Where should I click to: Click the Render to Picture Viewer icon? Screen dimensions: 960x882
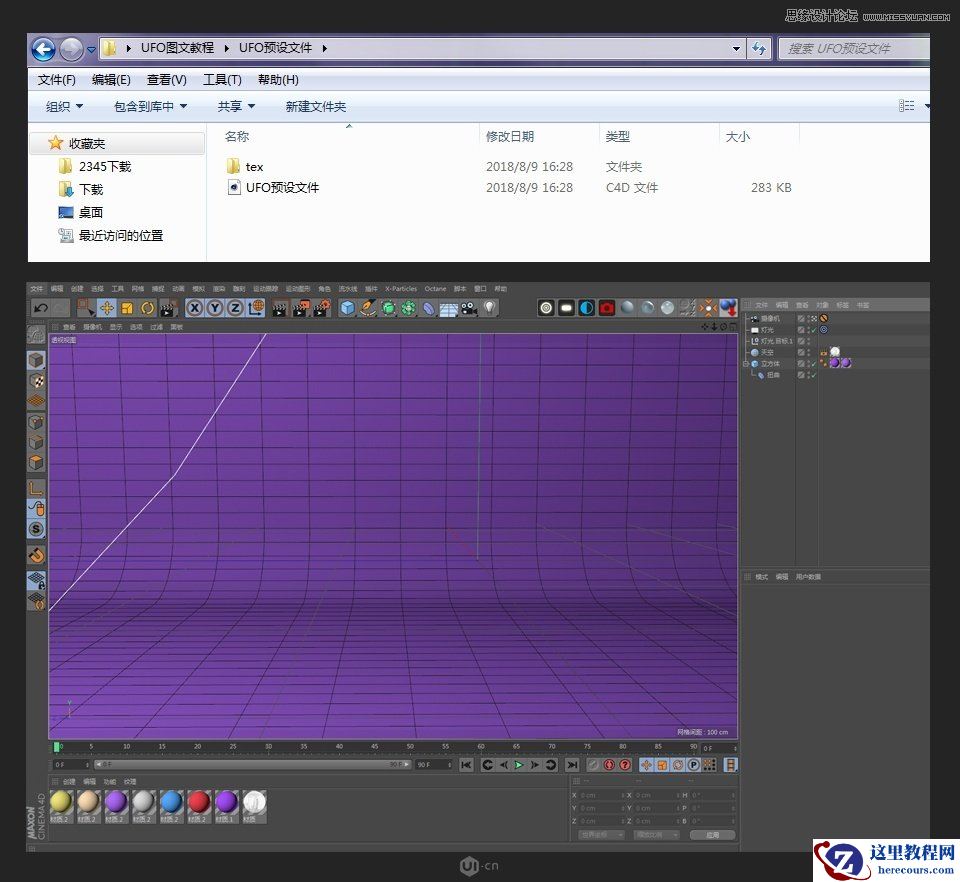point(302,308)
